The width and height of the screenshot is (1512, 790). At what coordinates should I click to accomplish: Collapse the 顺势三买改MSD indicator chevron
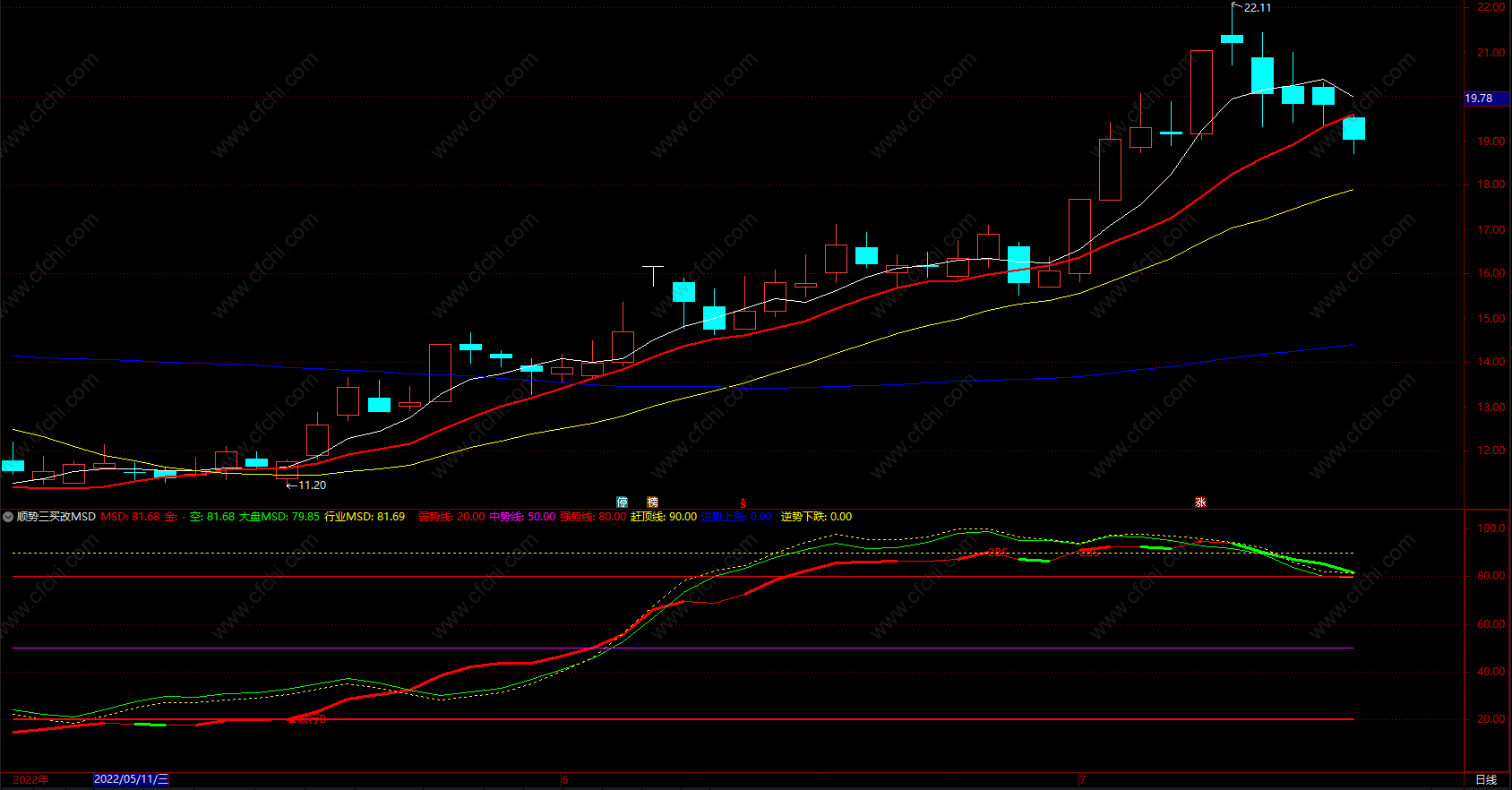(8, 517)
